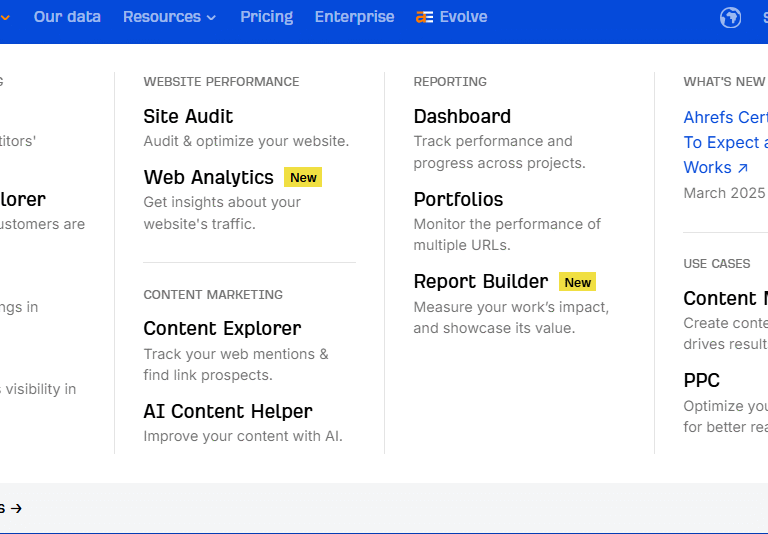The width and height of the screenshot is (768, 534).
Task: Click 'Measure your work's impact,' description
Action: point(511,307)
